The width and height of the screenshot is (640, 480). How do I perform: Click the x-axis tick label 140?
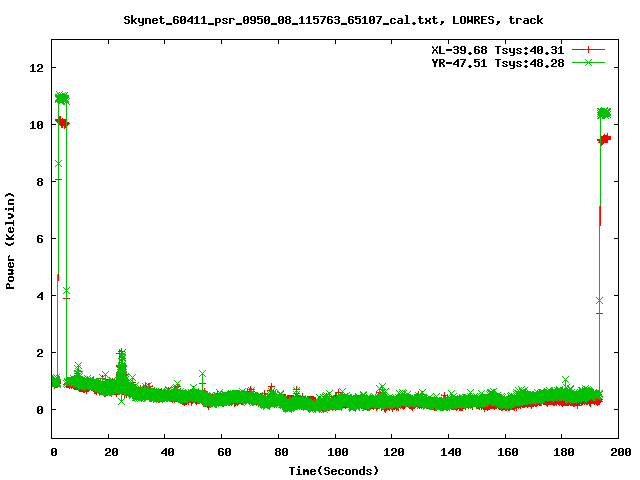click(x=451, y=452)
